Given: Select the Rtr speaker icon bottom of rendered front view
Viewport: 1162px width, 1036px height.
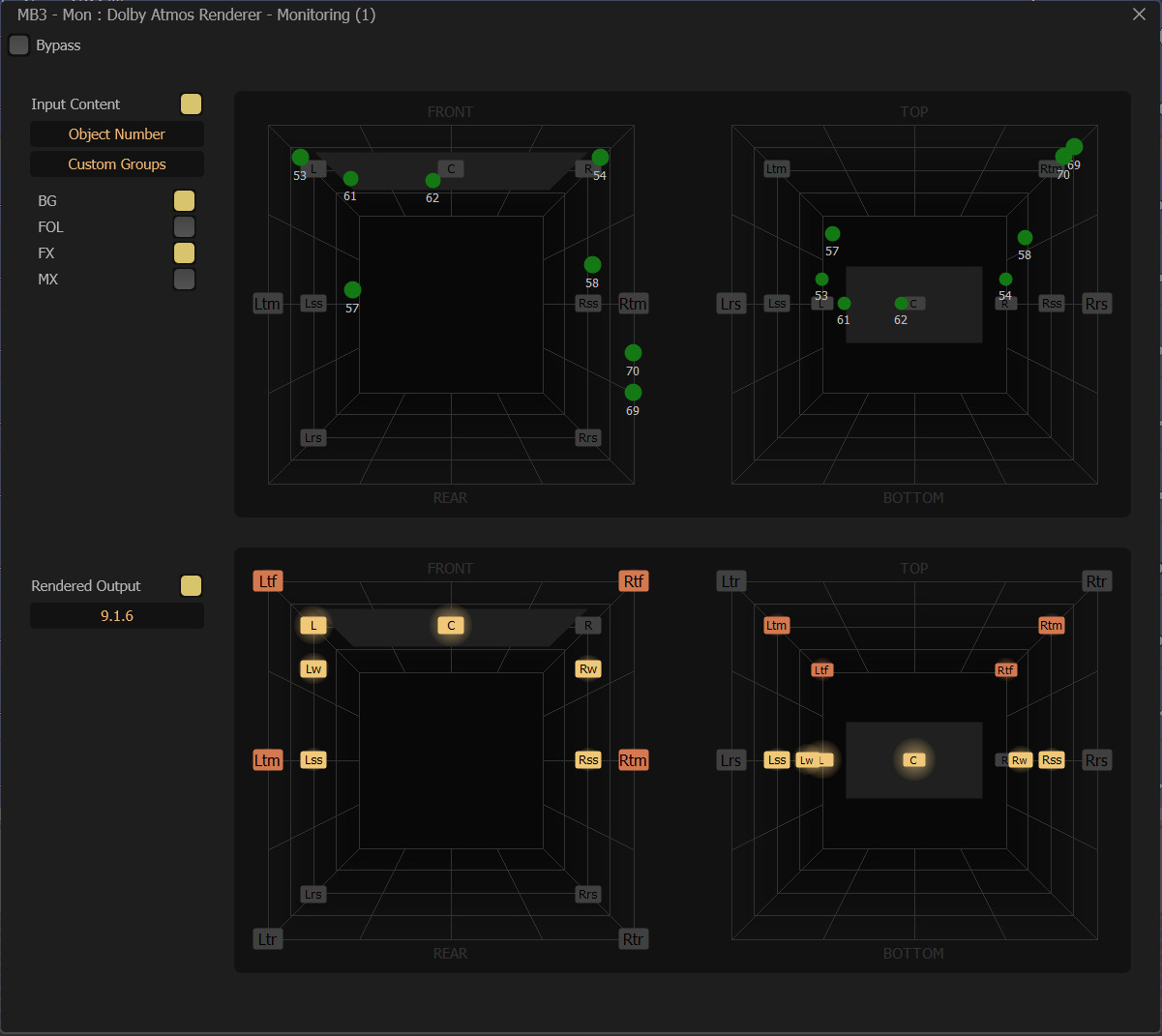Looking at the screenshot, I should [x=633, y=938].
